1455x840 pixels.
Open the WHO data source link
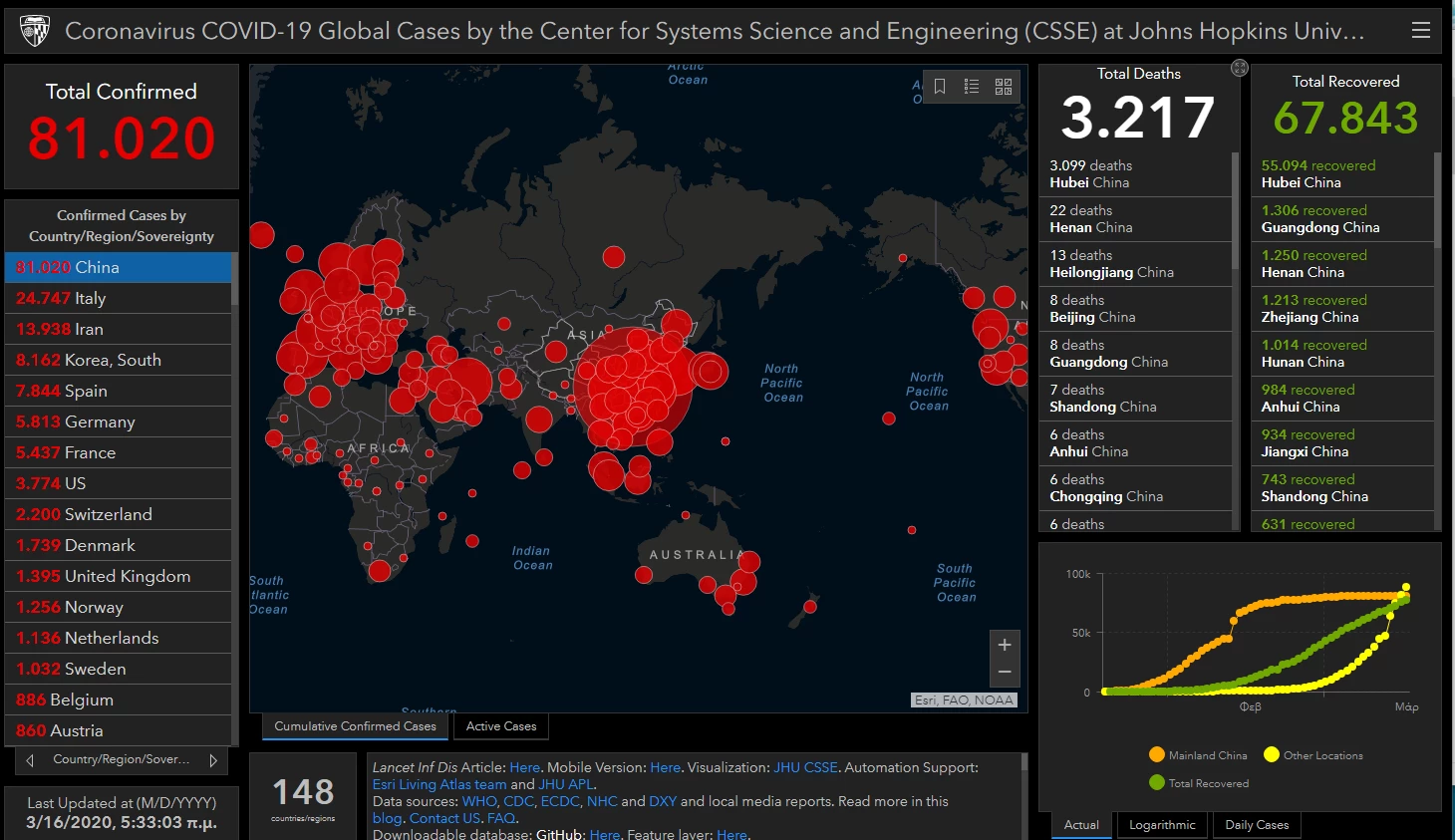coord(479,801)
